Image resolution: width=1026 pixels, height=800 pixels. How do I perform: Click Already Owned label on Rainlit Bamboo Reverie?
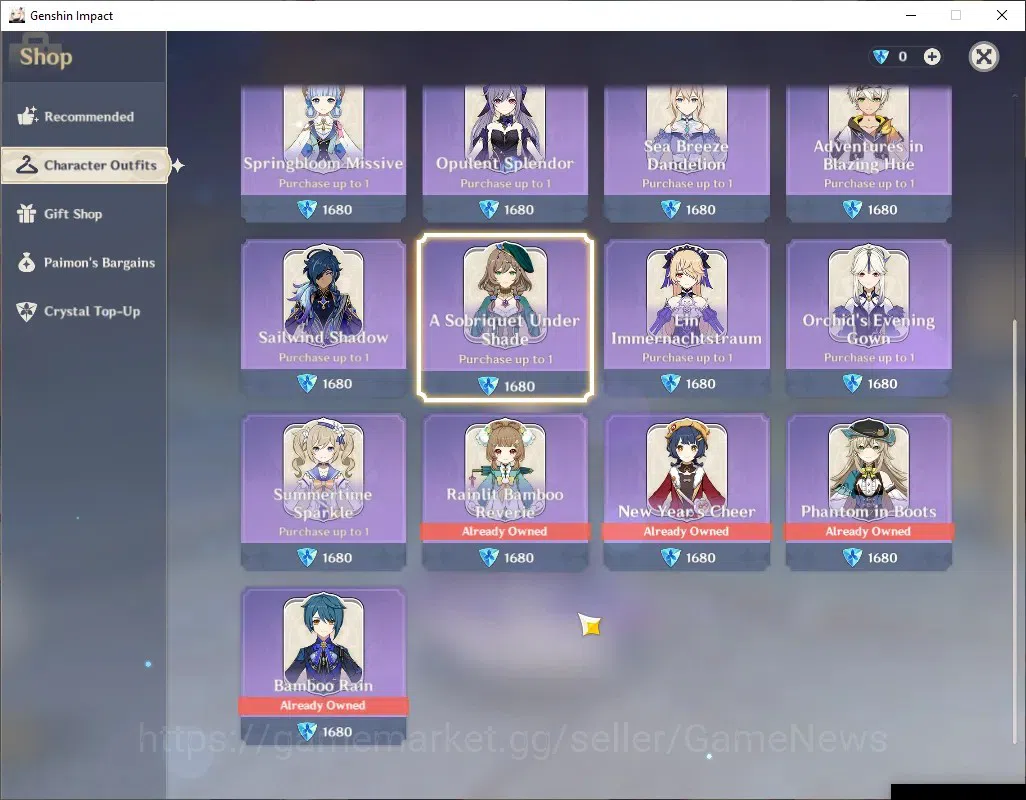[x=504, y=531]
